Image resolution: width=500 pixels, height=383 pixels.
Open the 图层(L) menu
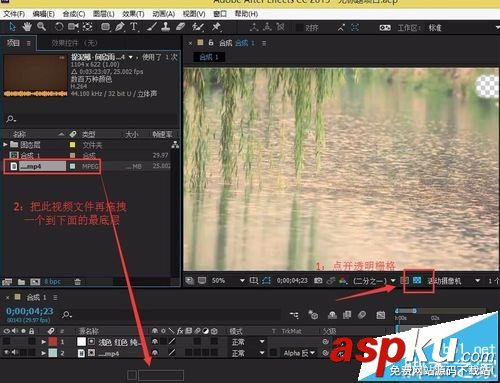pyautogui.click(x=104, y=14)
